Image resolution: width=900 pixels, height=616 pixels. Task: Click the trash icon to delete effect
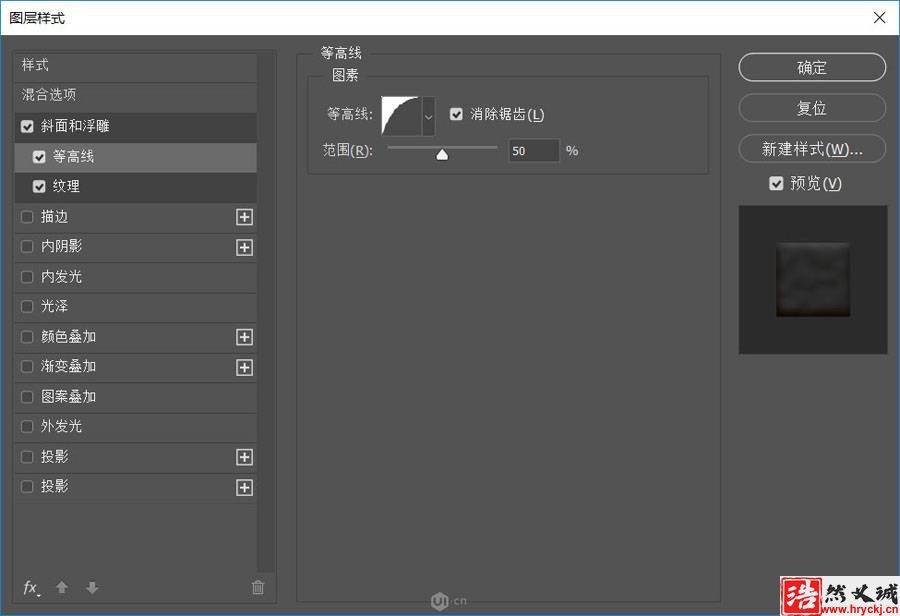point(258,587)
